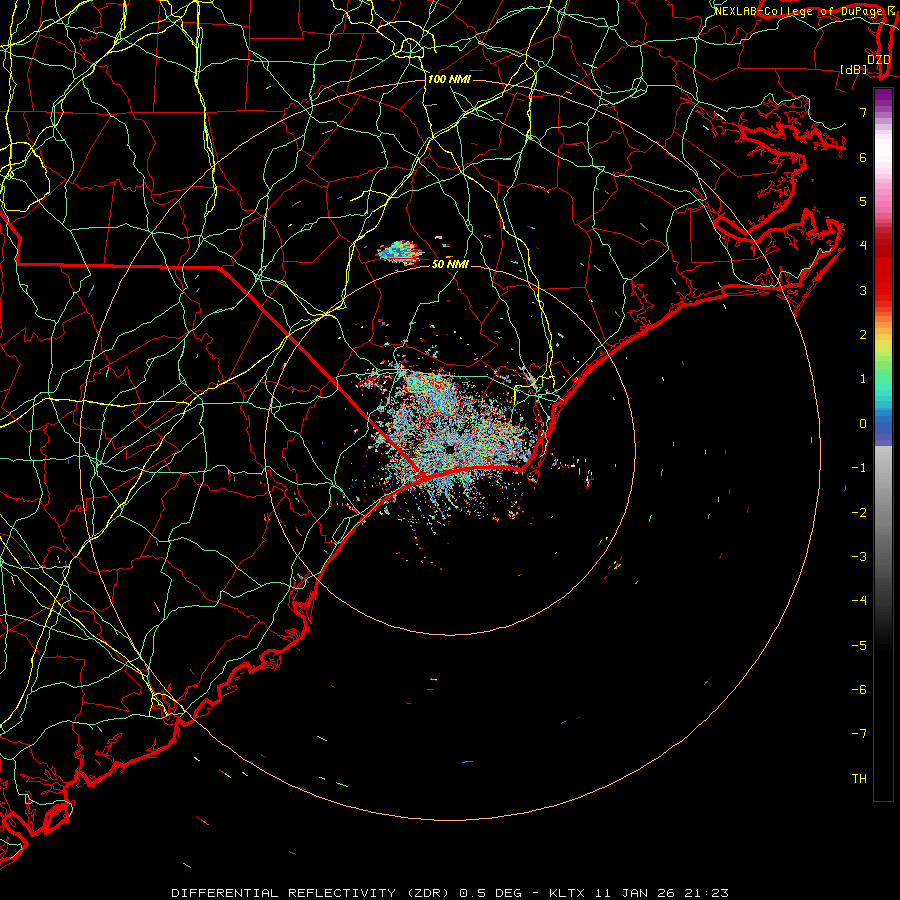Screen dimensions: 900x900
Task: Select the 1 value on the color scale
Action: coord(863,379)
